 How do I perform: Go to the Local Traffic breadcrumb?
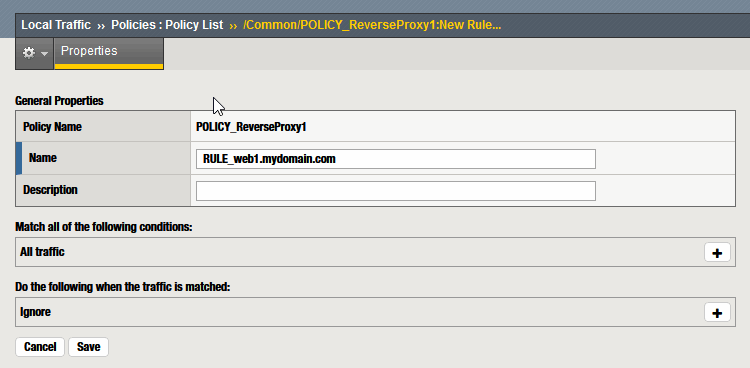(x=56, y=25)
